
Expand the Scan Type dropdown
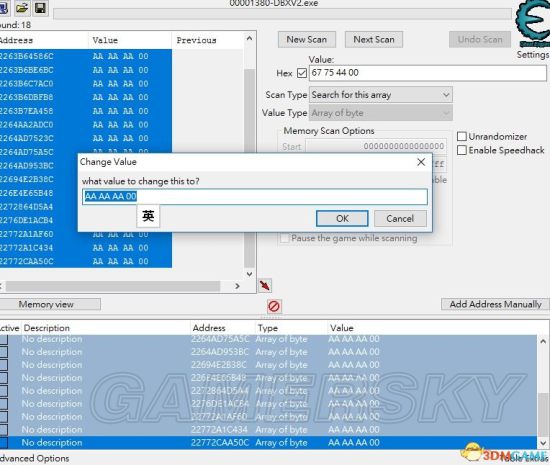381,95
